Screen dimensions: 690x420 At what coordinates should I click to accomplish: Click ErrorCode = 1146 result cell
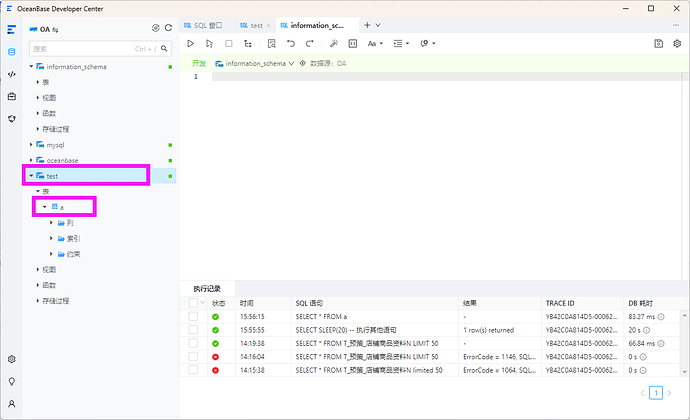[499, 357]
